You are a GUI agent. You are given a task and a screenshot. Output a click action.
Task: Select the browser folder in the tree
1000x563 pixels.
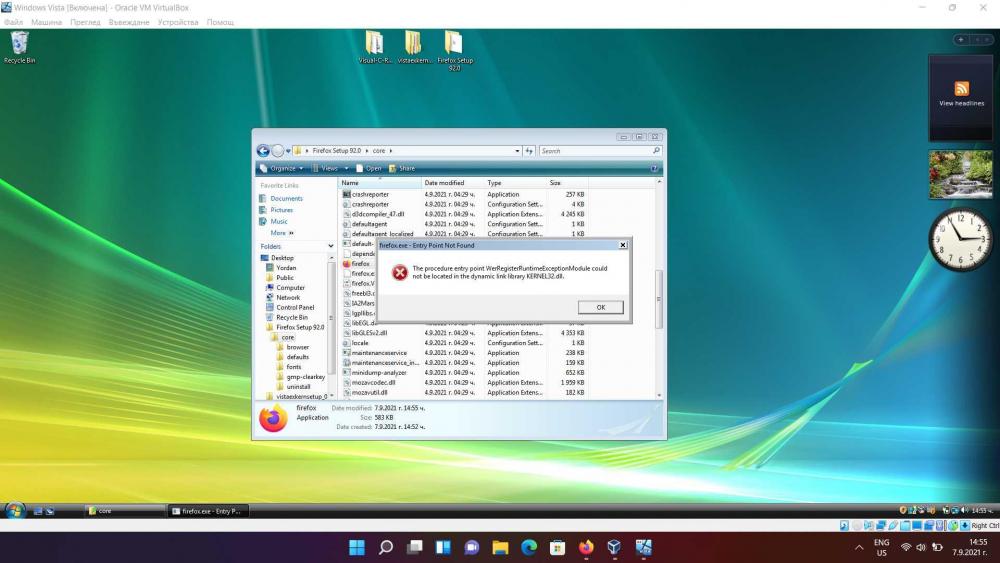point(297,347)
